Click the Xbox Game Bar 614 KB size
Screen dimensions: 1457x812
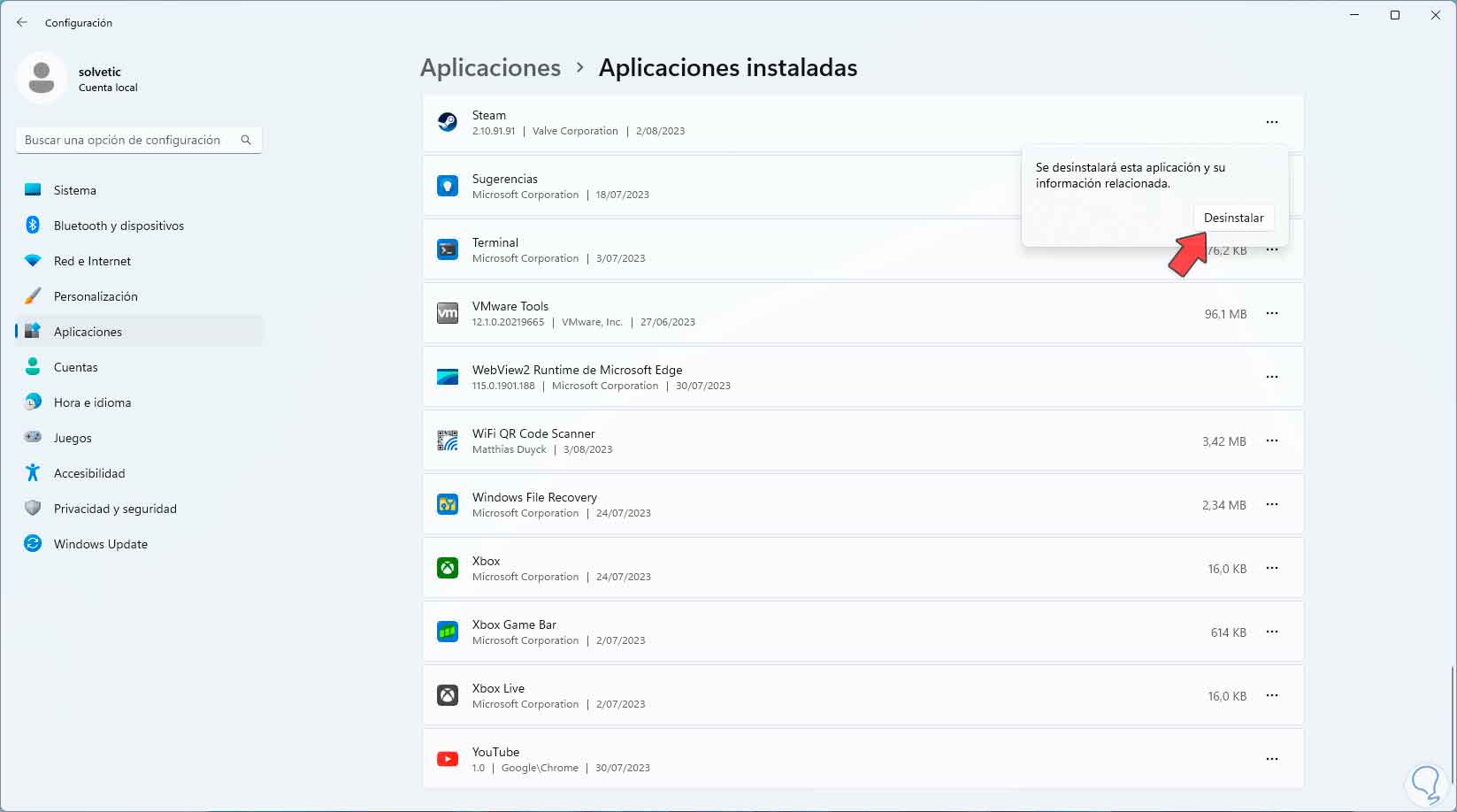point(1229,632)
